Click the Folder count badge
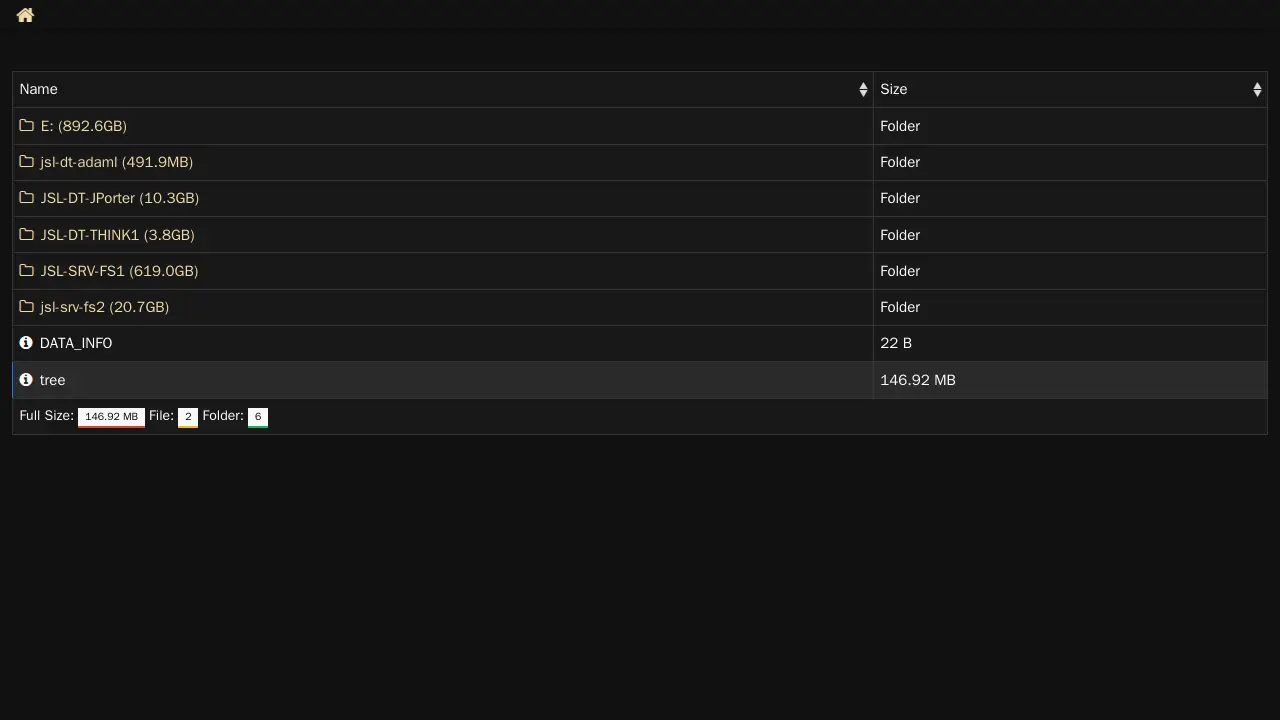This screenshot has height=720, width=1280. pyautogui.click(x=257, y=417)
